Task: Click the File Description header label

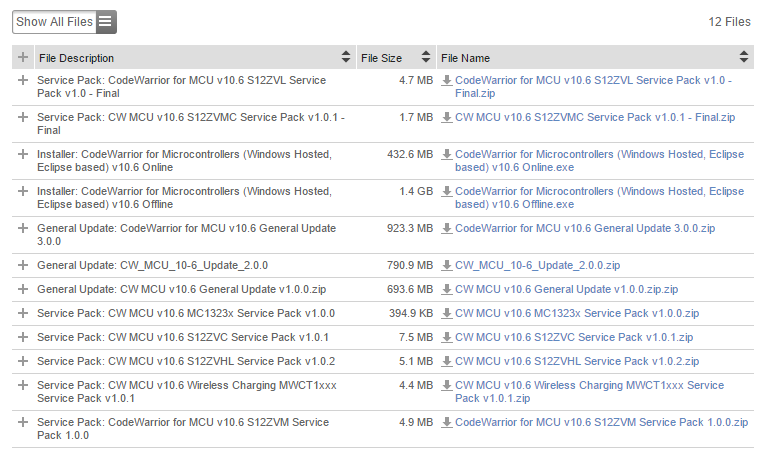Action: (x=77, y=58)
